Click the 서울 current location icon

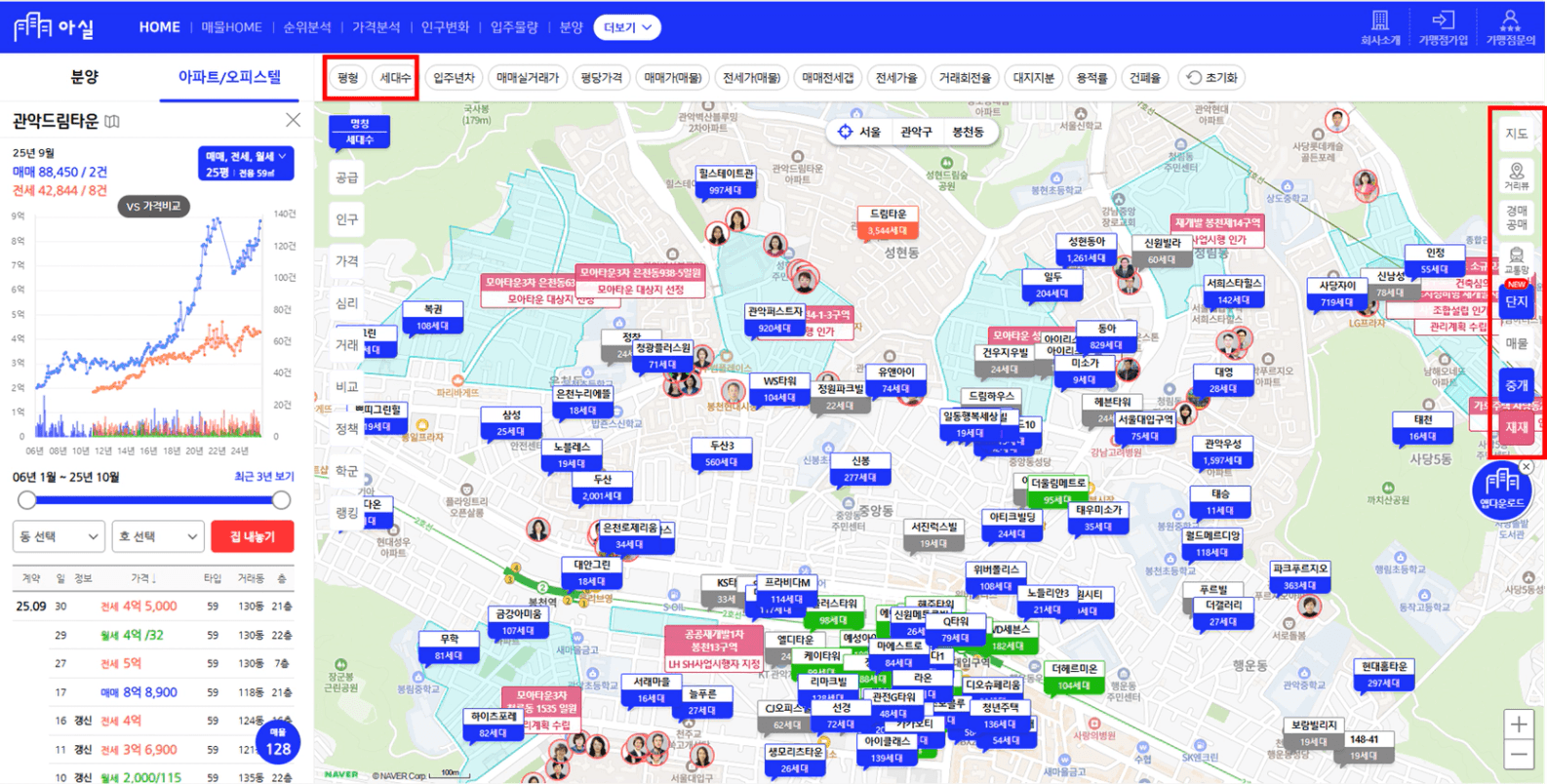point(845,132)
